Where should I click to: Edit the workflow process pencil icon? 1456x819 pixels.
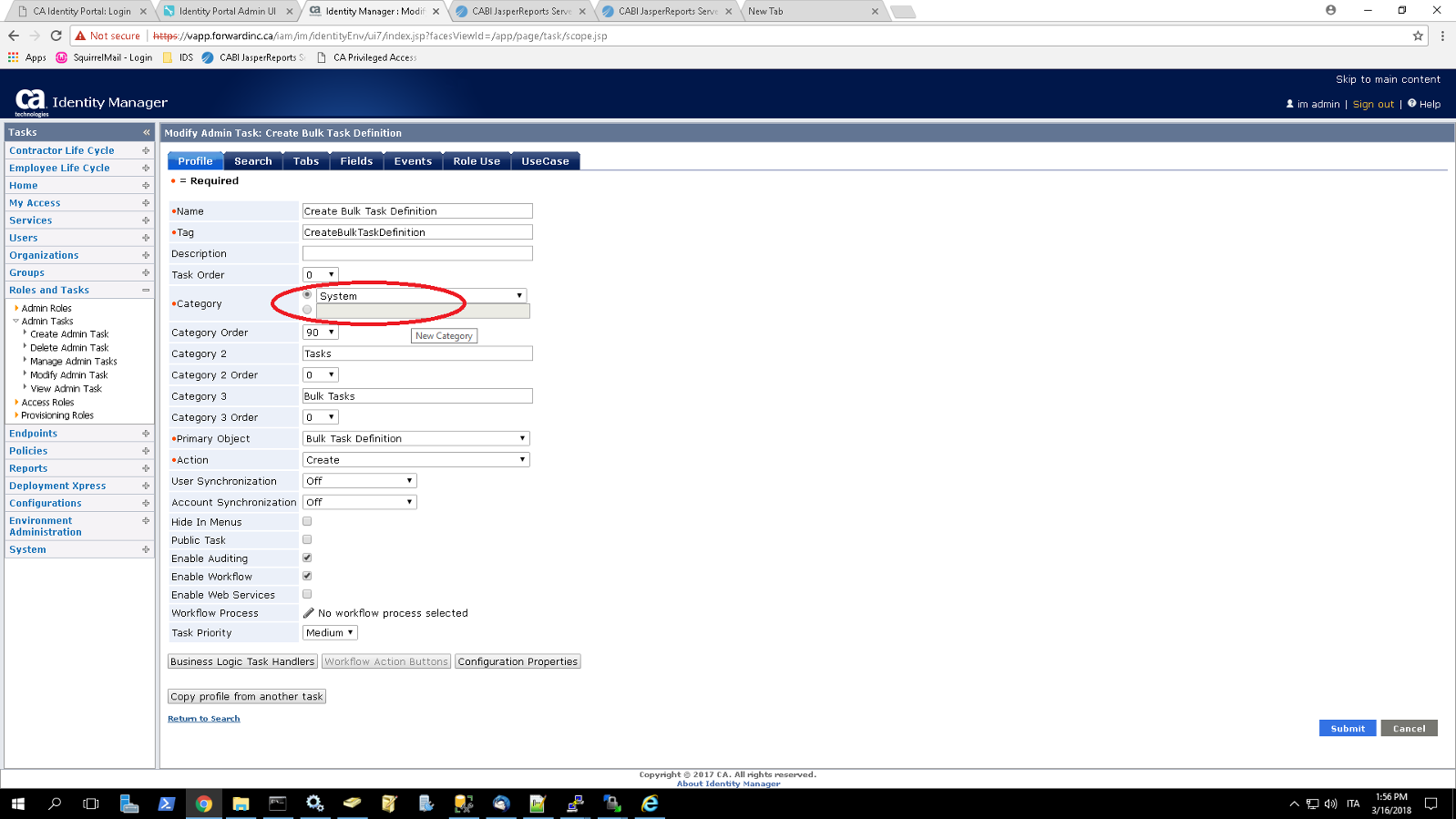pos(309,613)
